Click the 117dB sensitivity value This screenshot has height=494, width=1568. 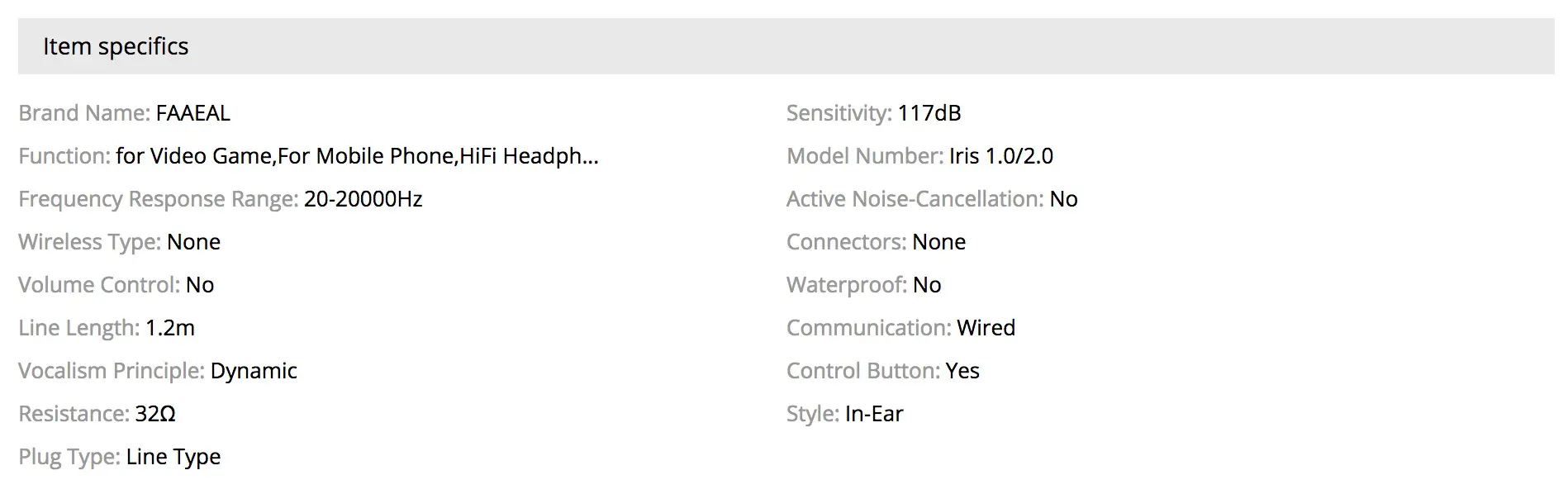point(929,113)
